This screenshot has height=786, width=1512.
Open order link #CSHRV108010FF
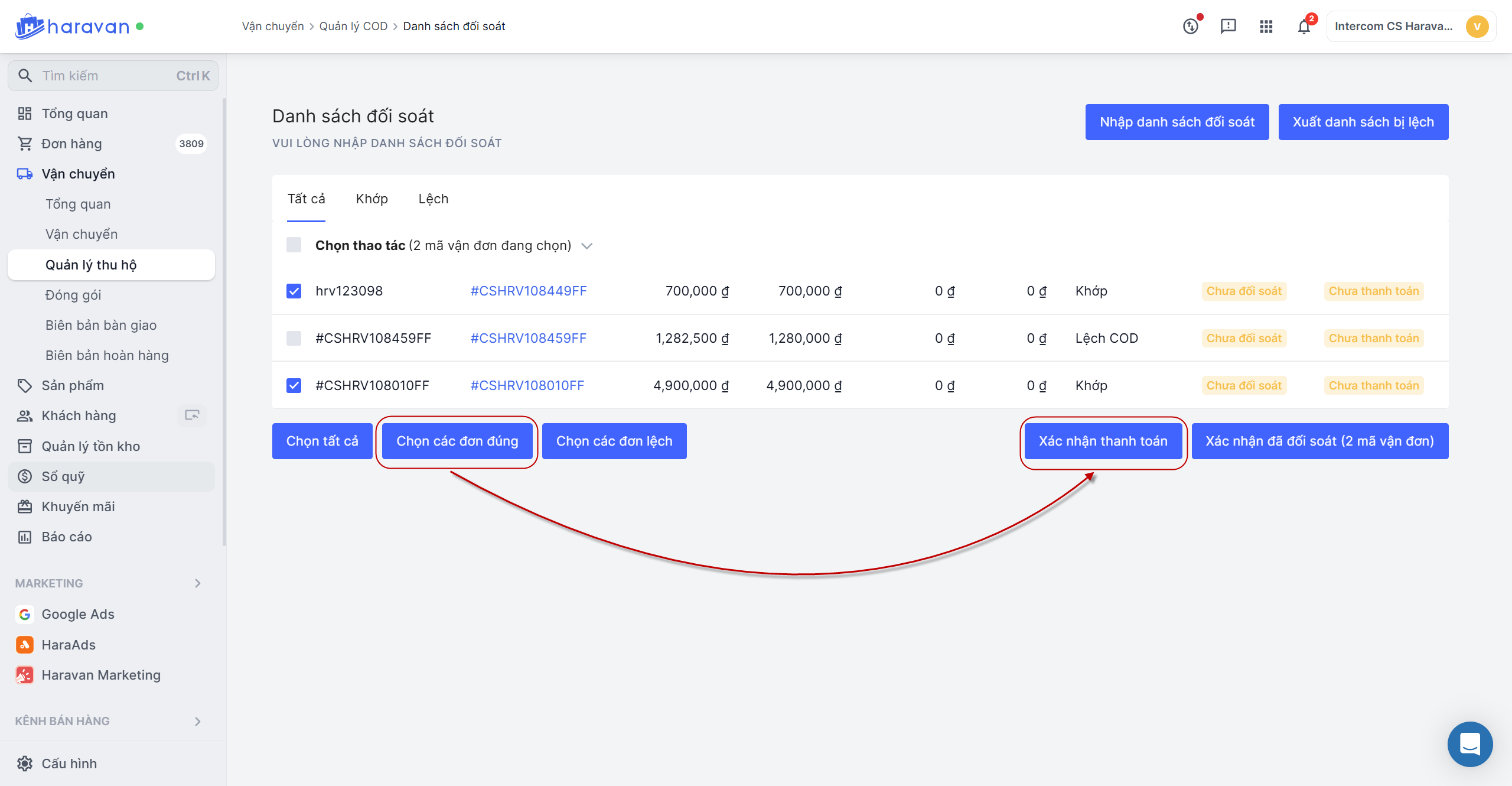(527, 385)
